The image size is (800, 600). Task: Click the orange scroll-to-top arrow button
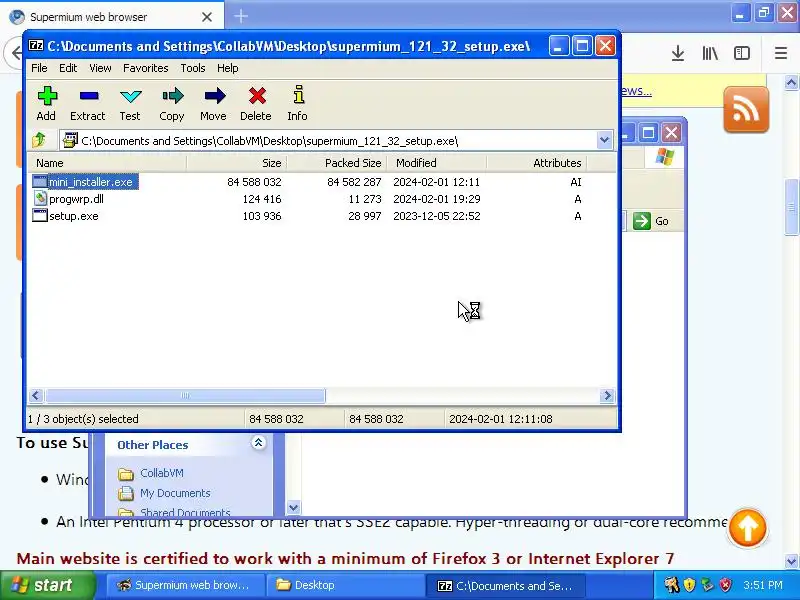point(747,528)
